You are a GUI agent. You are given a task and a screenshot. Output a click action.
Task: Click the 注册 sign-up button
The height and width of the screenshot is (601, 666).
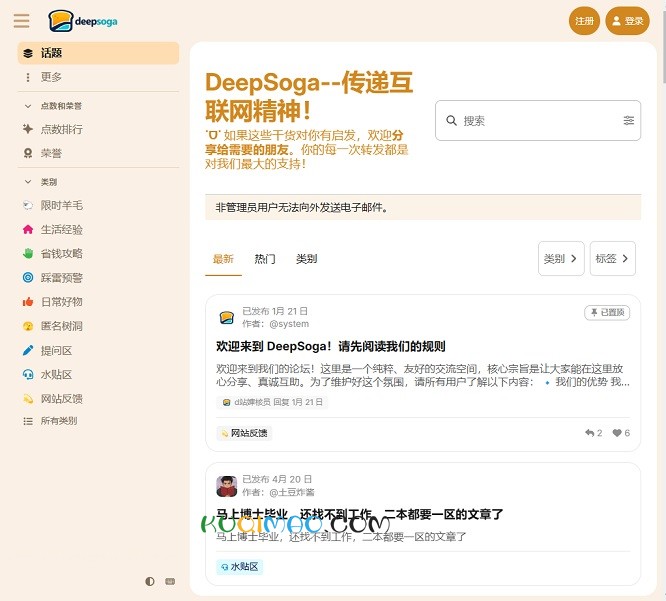pos(584,21)
